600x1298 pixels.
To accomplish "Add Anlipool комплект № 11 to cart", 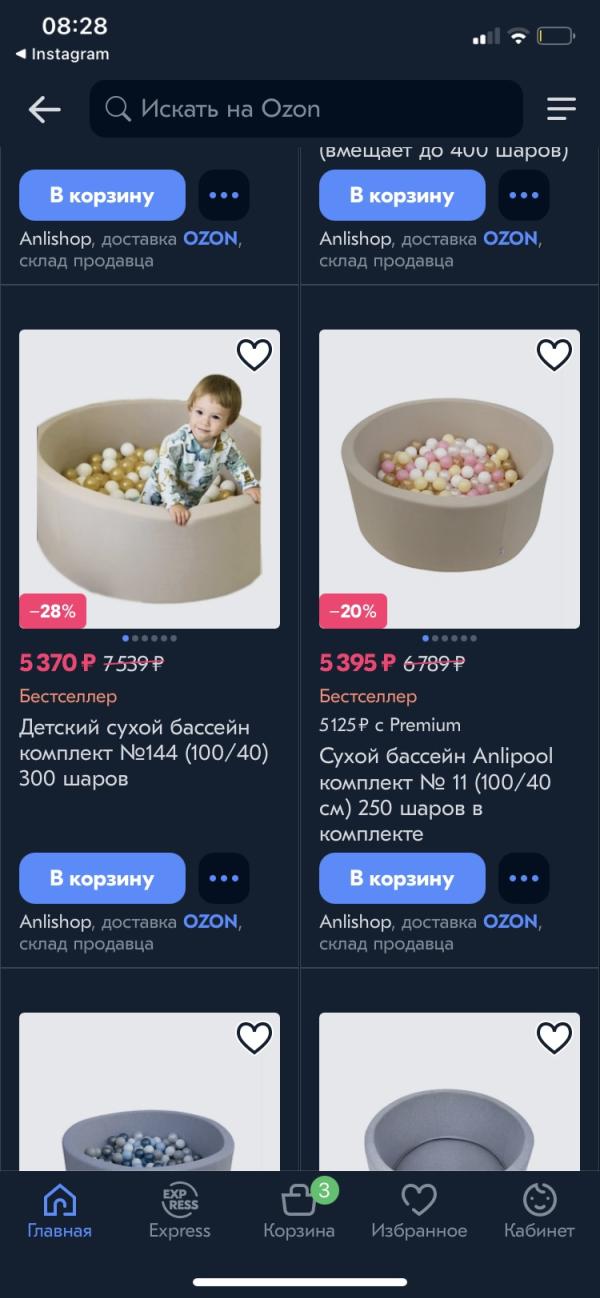I will [402, 879].
